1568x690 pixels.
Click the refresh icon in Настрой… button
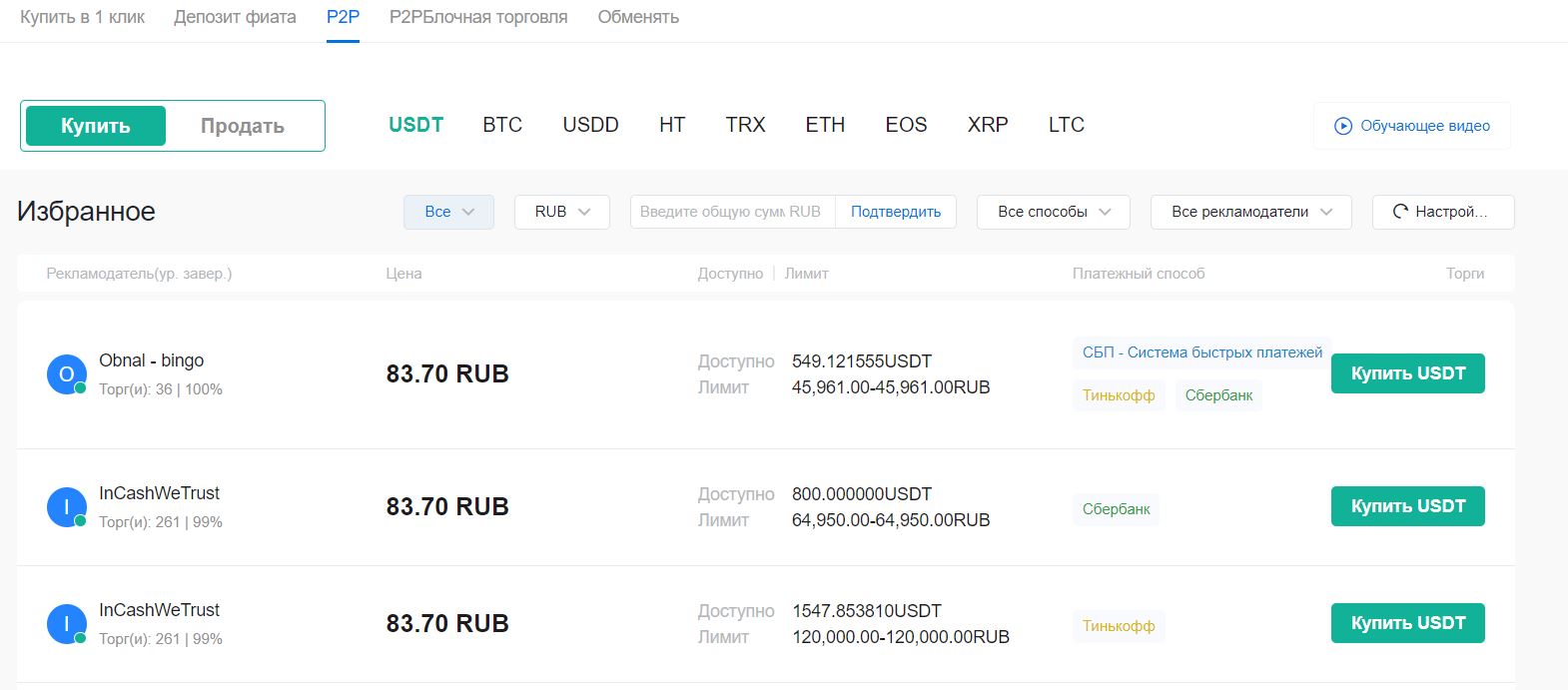click(1400, 212)
